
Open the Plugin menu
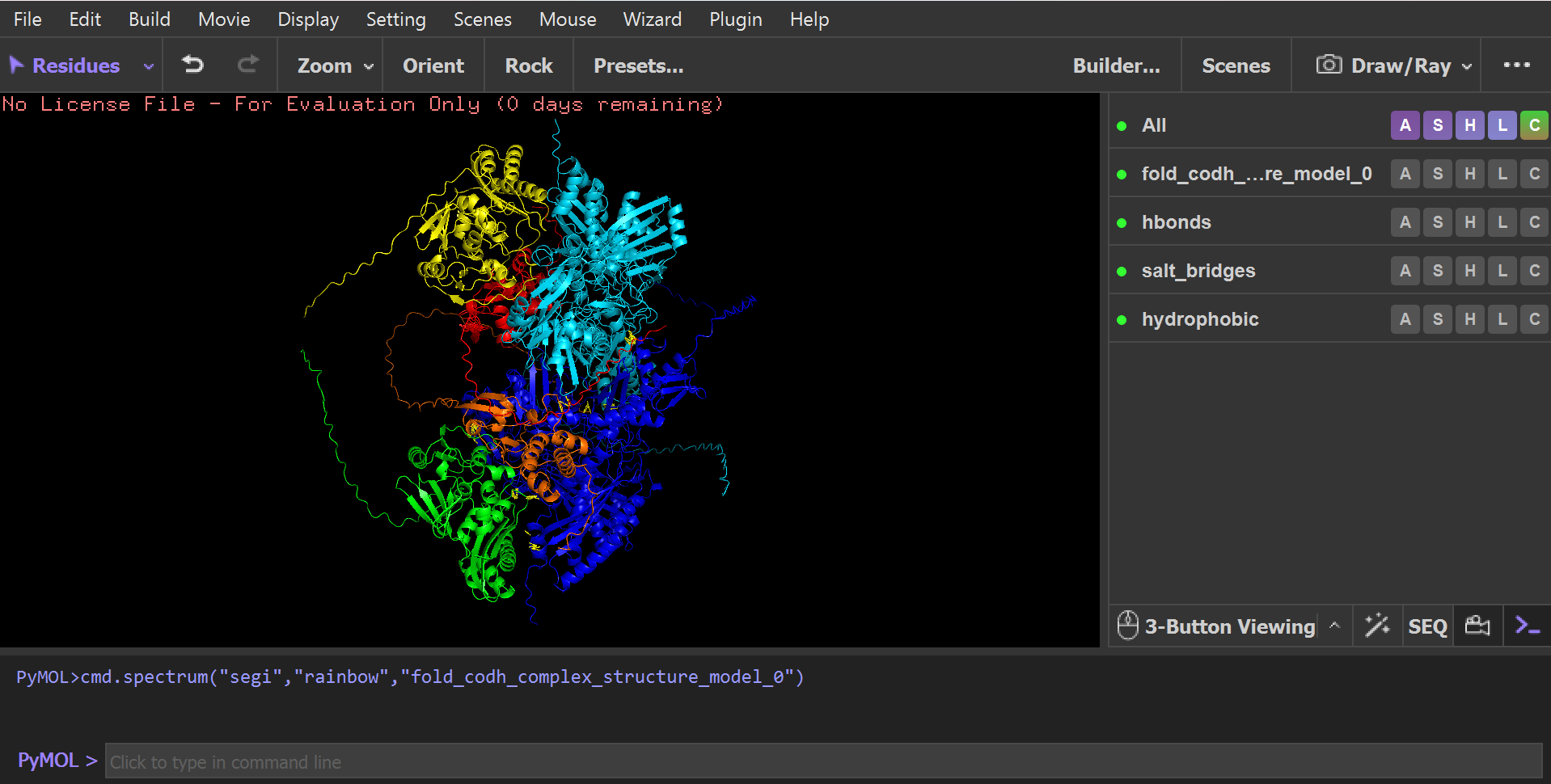tap(735, 19)
